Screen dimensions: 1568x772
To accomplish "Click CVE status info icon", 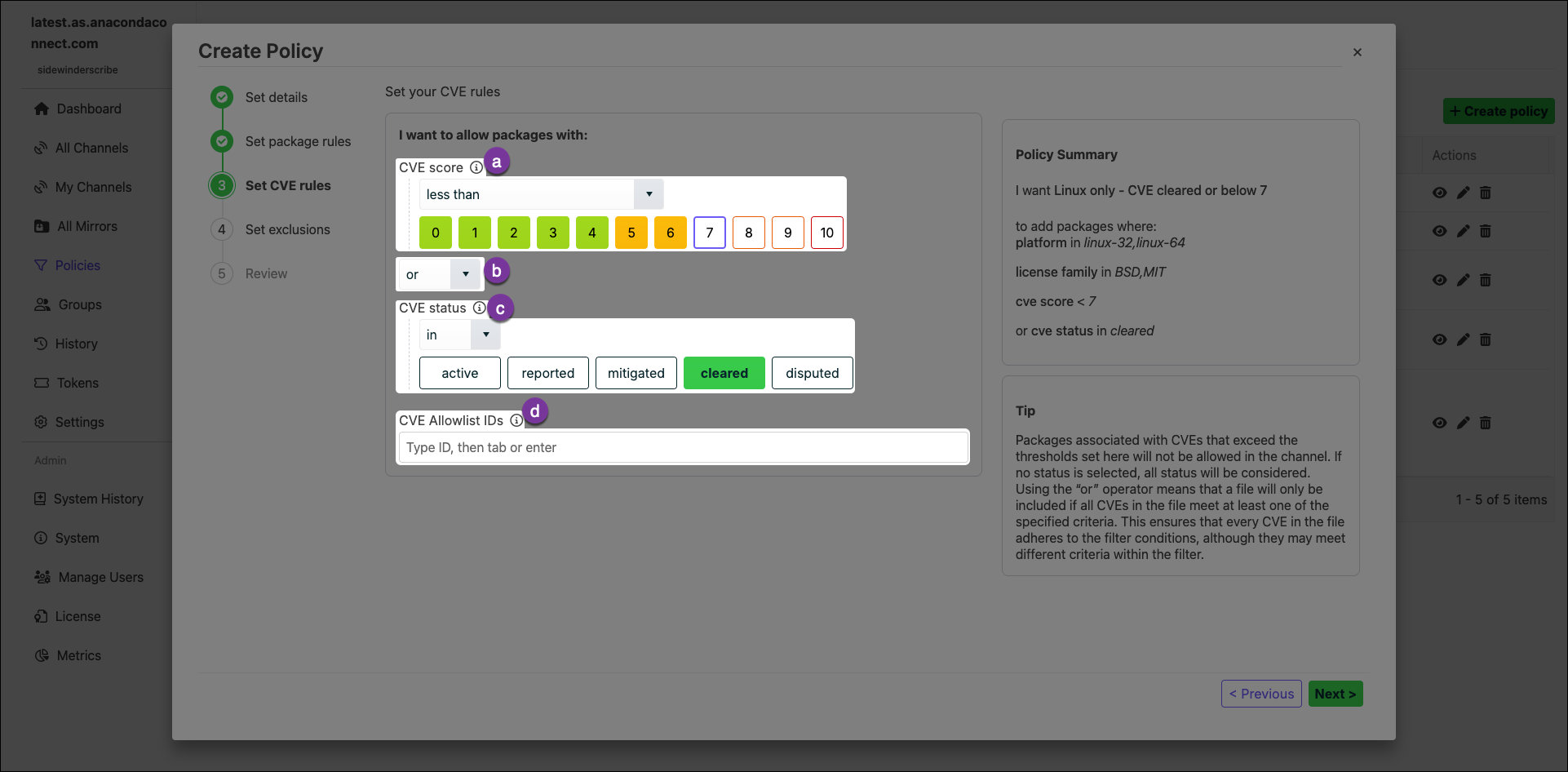I will (x=480, y=308).
